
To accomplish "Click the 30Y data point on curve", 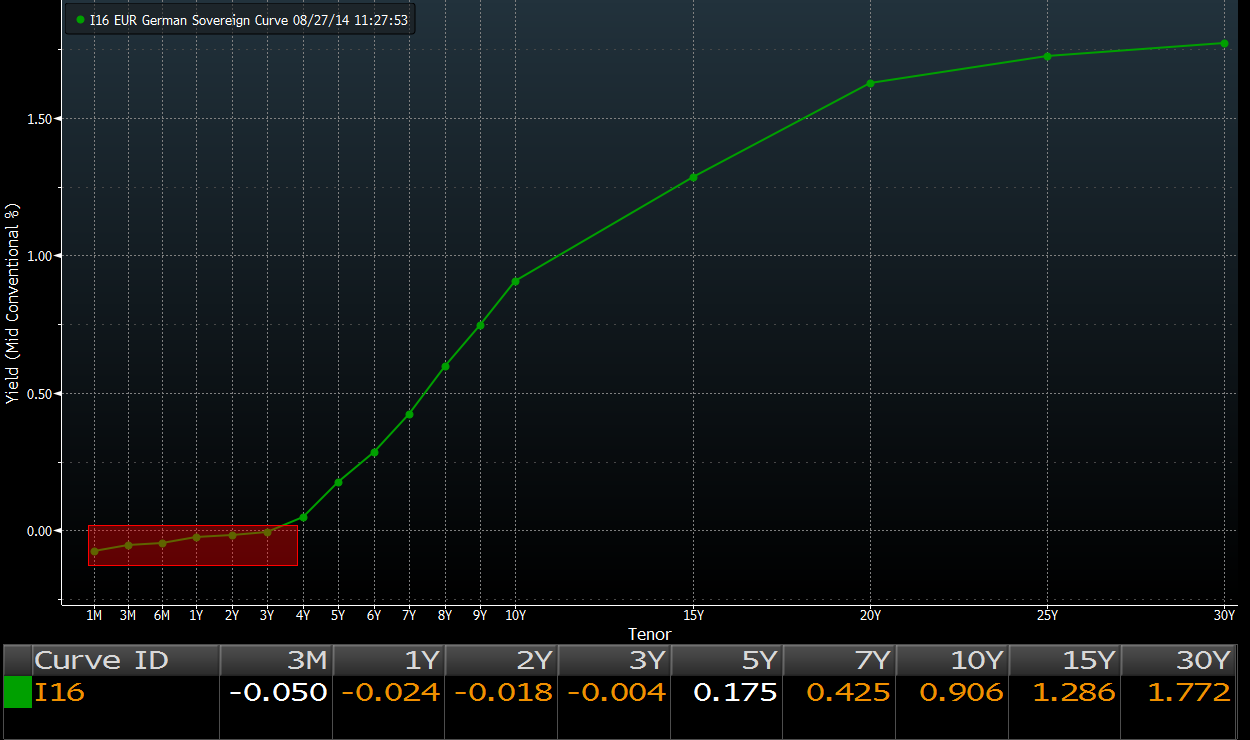I will tap(1224, 43).
